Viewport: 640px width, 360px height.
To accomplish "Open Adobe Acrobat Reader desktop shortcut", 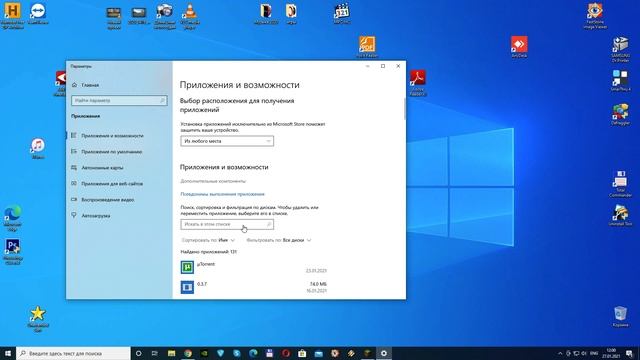I will pos(418,83).
